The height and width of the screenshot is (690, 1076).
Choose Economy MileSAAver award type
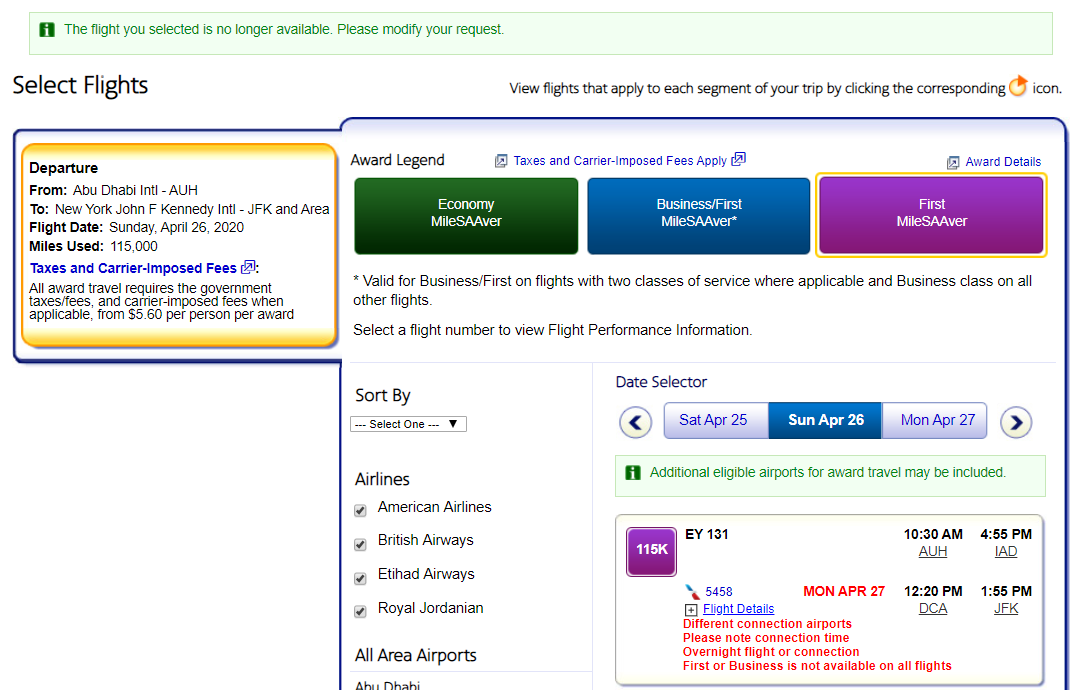click(466, 216)
